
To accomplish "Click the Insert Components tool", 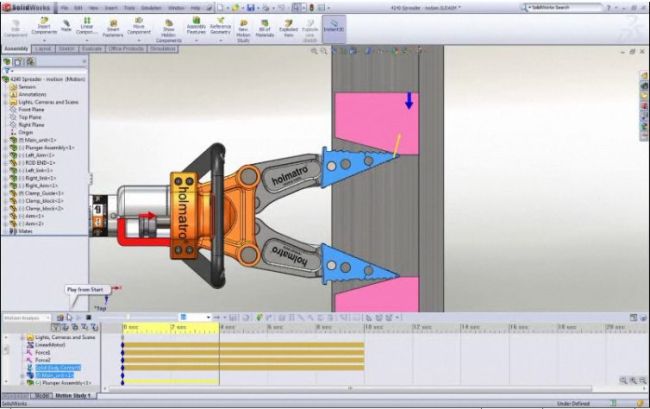I will click(44, 26).
